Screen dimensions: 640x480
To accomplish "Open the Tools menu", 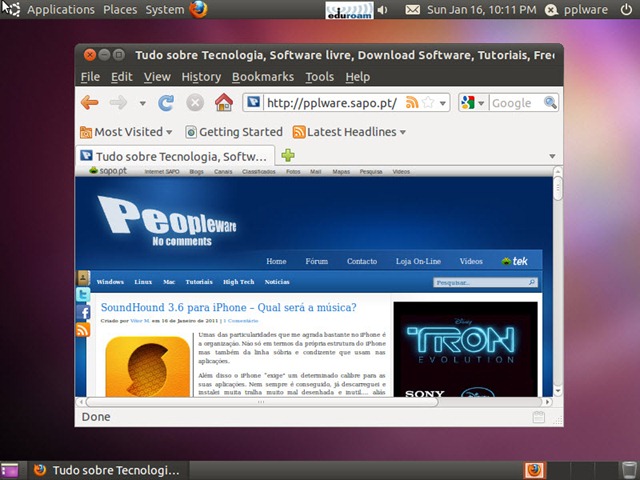I will [x=320, y=77].
